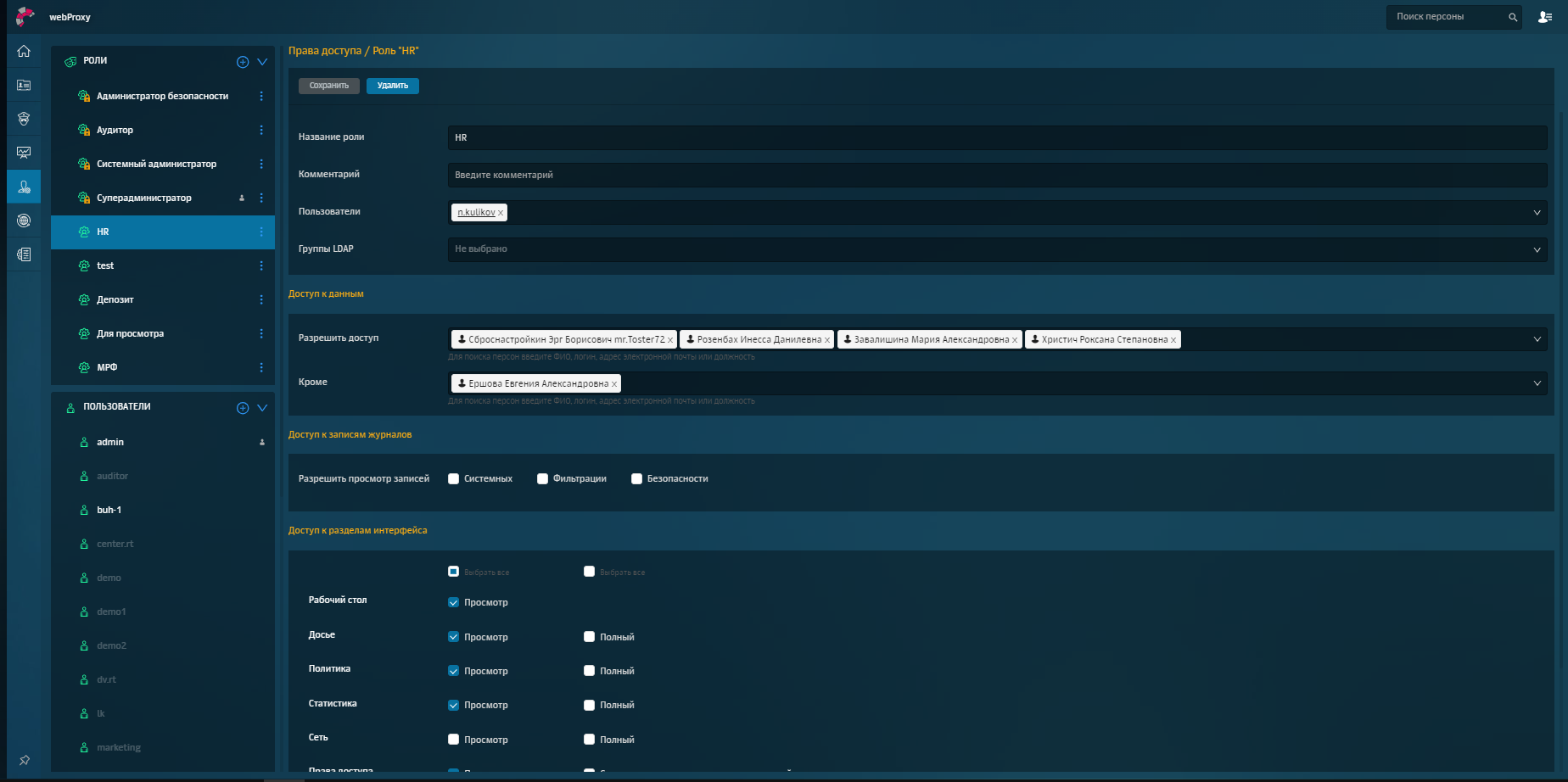Open the journal logs sidebar icon
Screen dimensions: 1568x782
(24, 254)
